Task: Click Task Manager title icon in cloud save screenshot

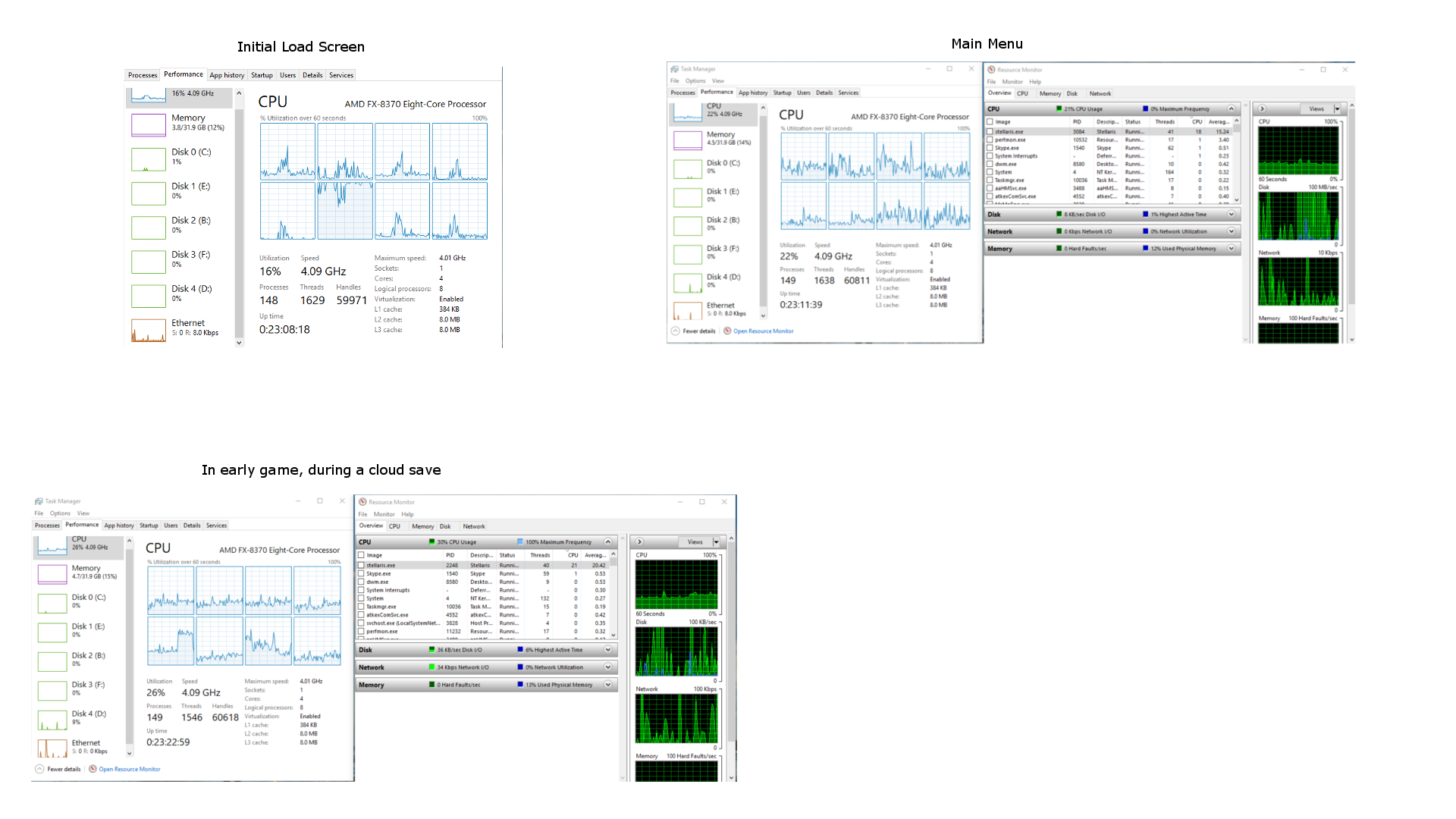Action: [39, 501]
